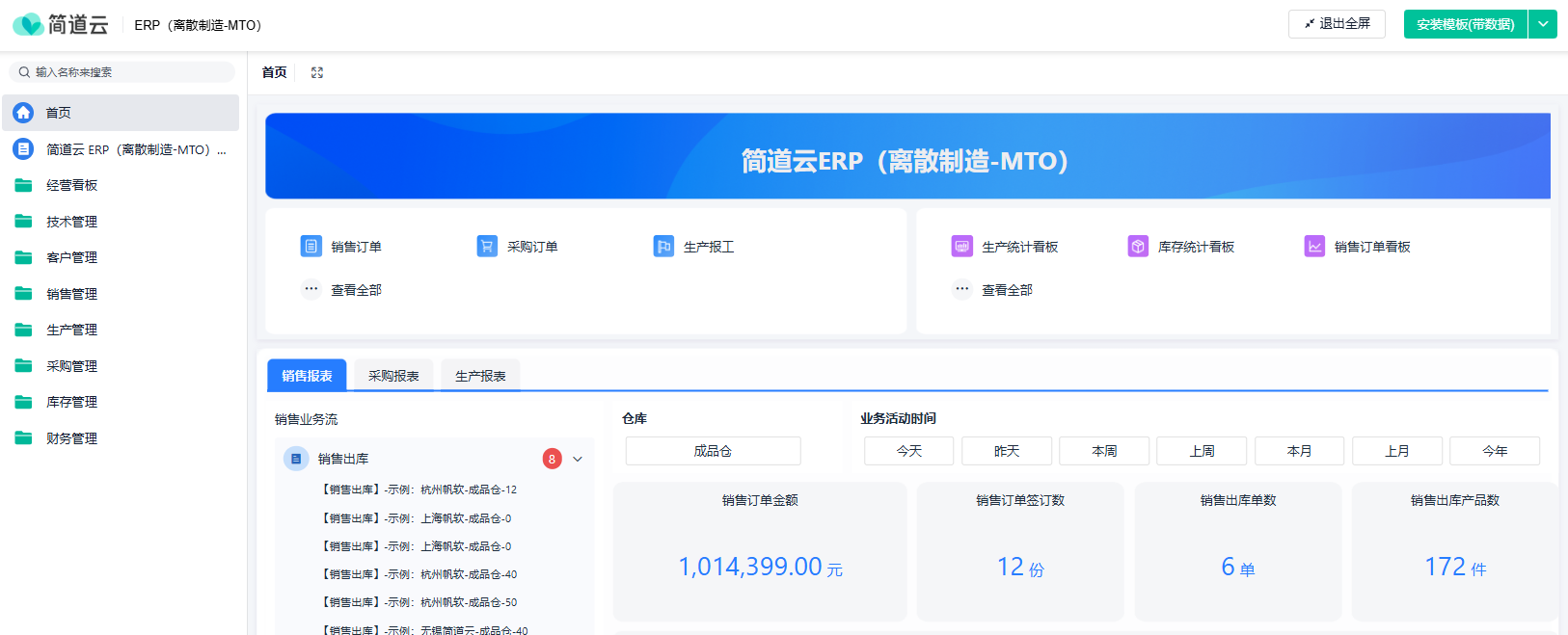Click the 销售出库产品数 value 172 件

[x=1455, y=567]
